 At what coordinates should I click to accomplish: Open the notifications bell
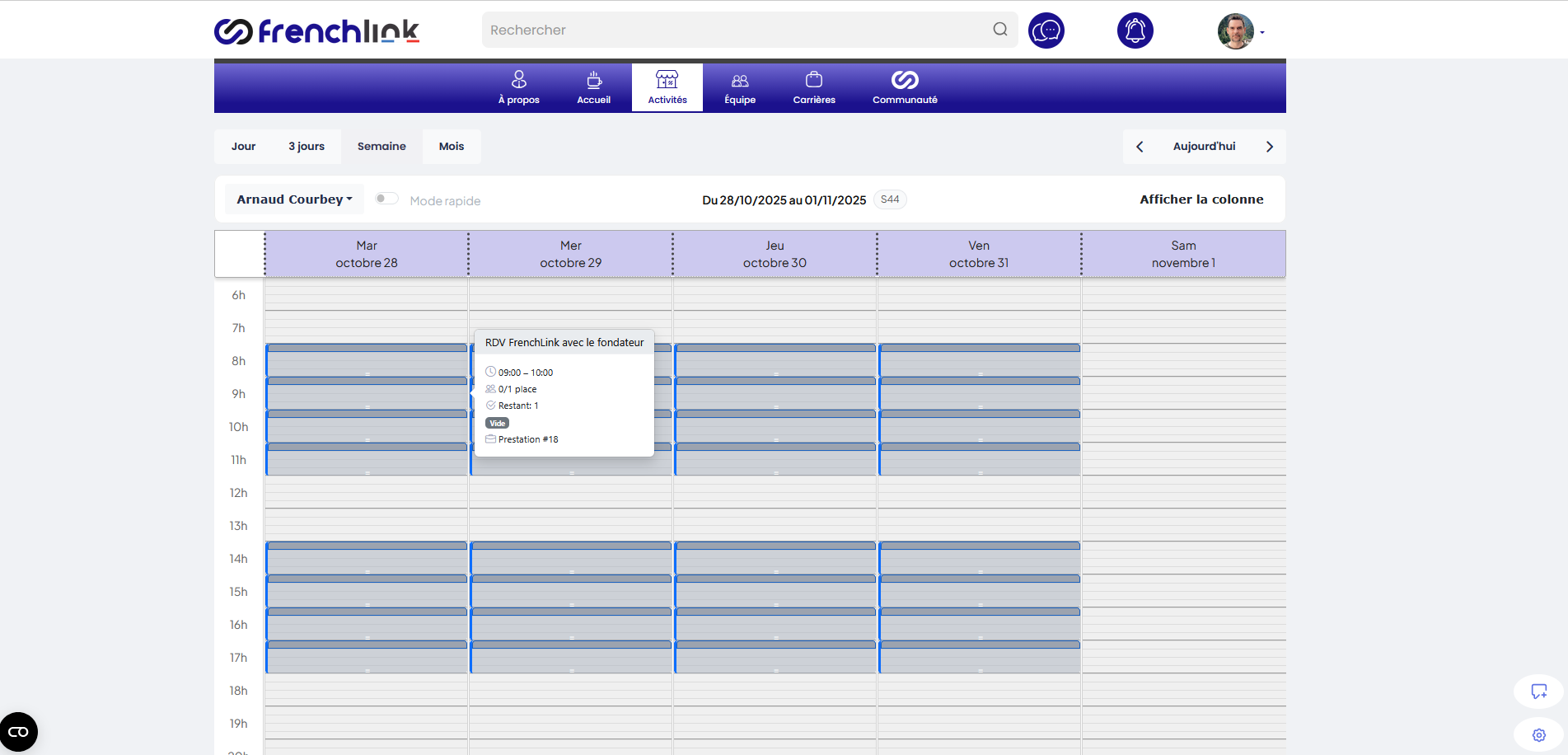tap(1135, 30)
